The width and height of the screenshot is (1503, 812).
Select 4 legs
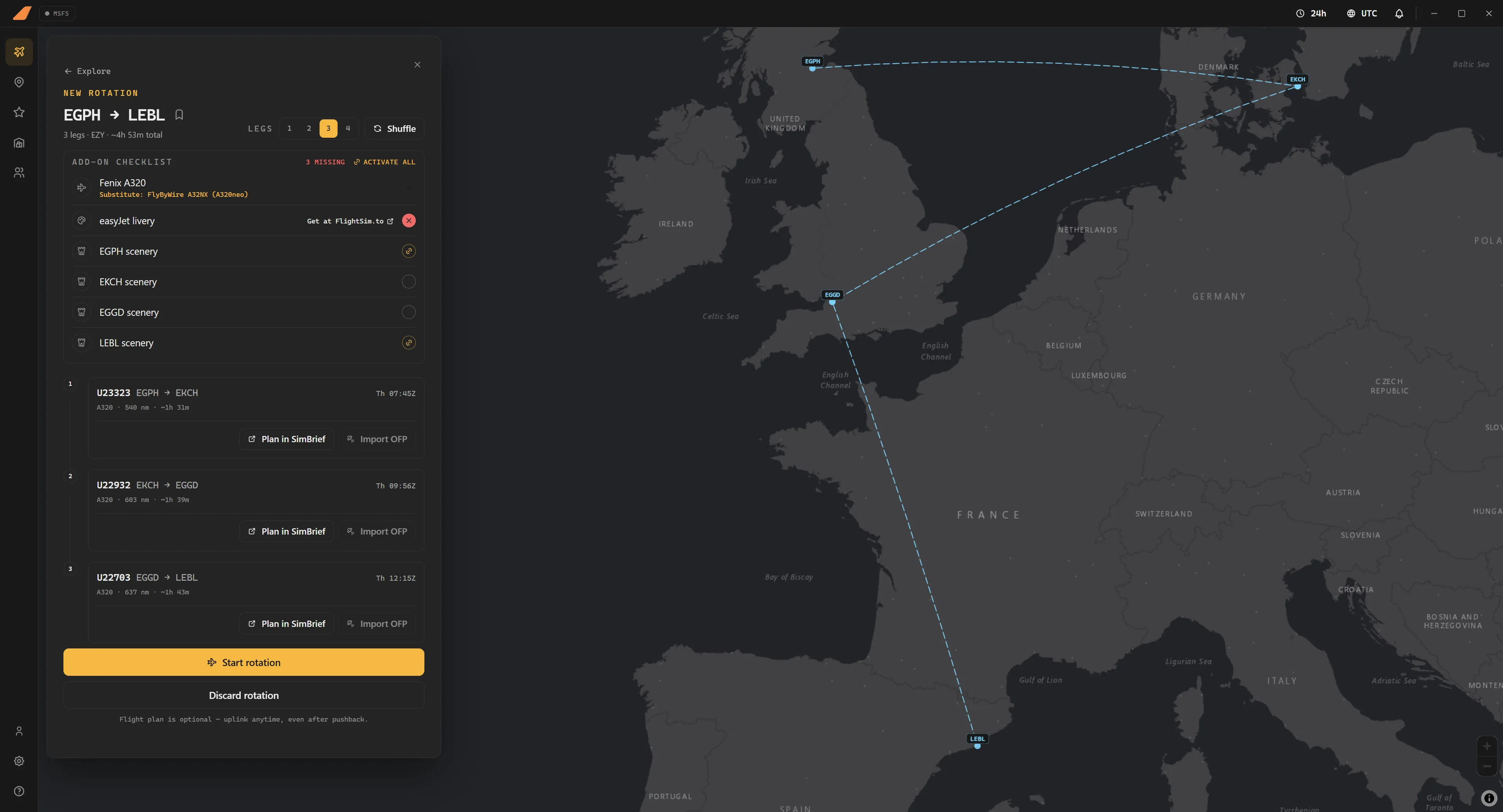click(x=348, y=128)
